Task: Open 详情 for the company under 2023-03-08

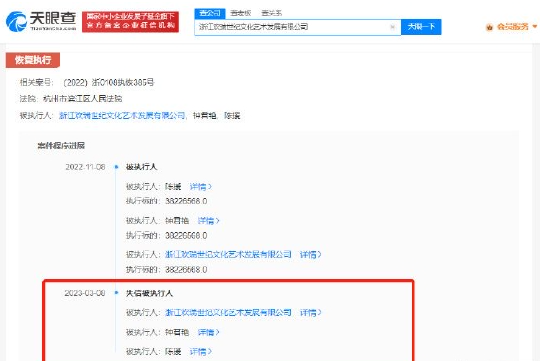Action: pos(311,312)
